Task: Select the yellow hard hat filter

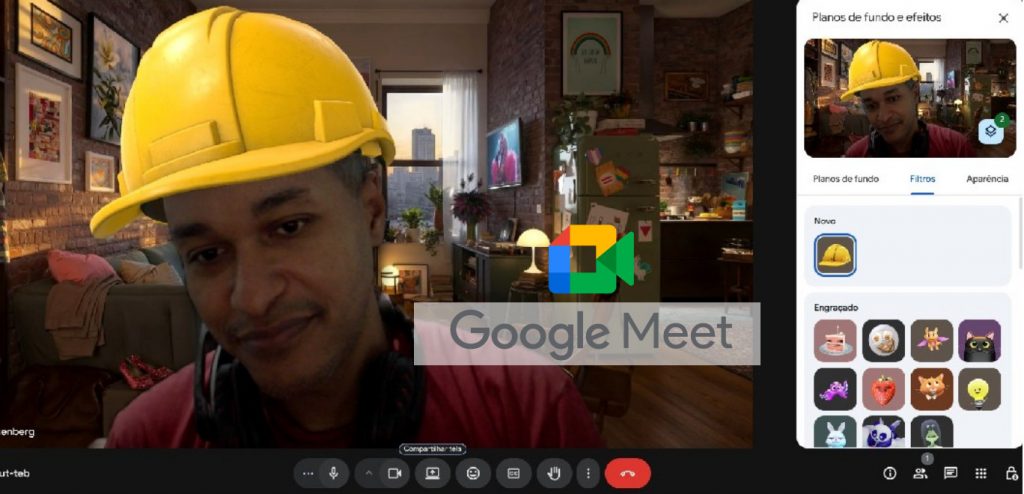Action: pyautogui.click(x=835, y=255)
